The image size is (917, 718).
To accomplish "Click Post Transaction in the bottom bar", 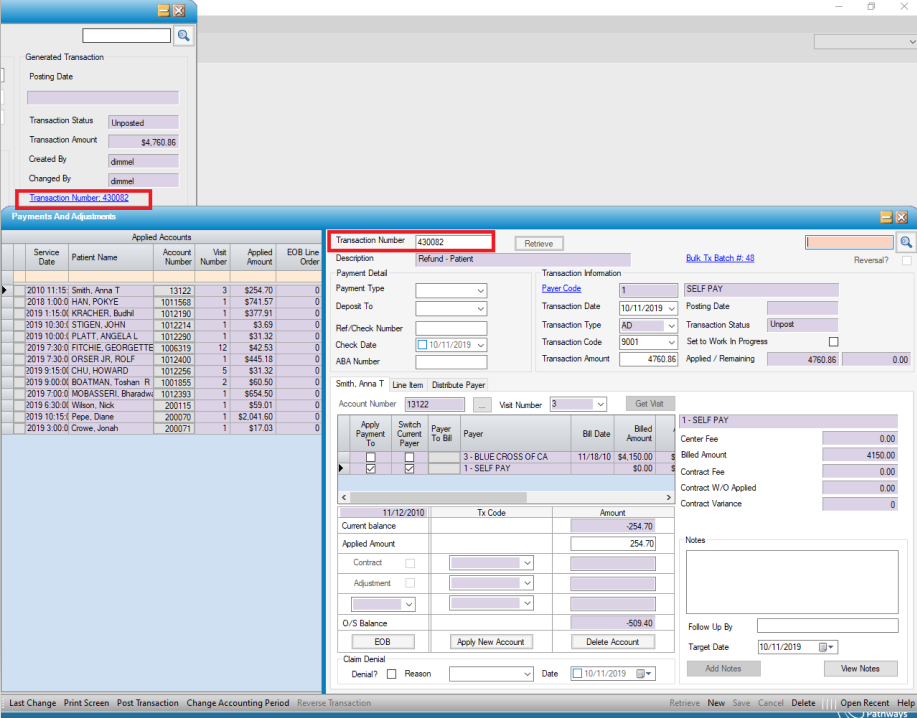I will coord(147,703).
